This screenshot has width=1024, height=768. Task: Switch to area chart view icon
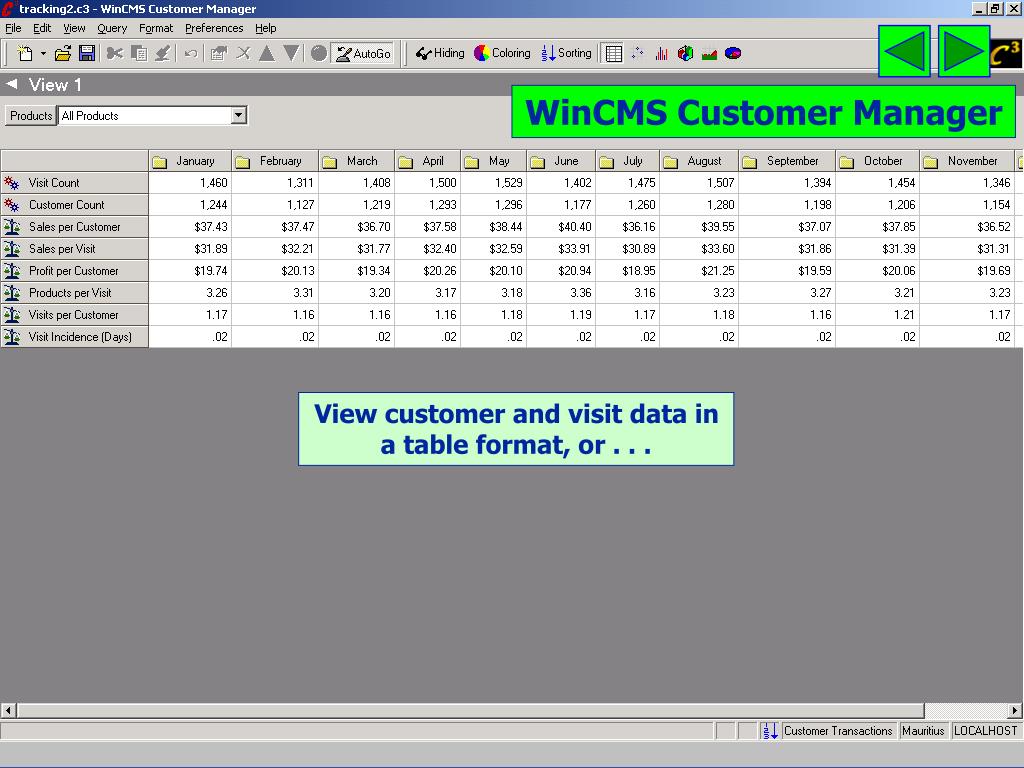point(709,54)
